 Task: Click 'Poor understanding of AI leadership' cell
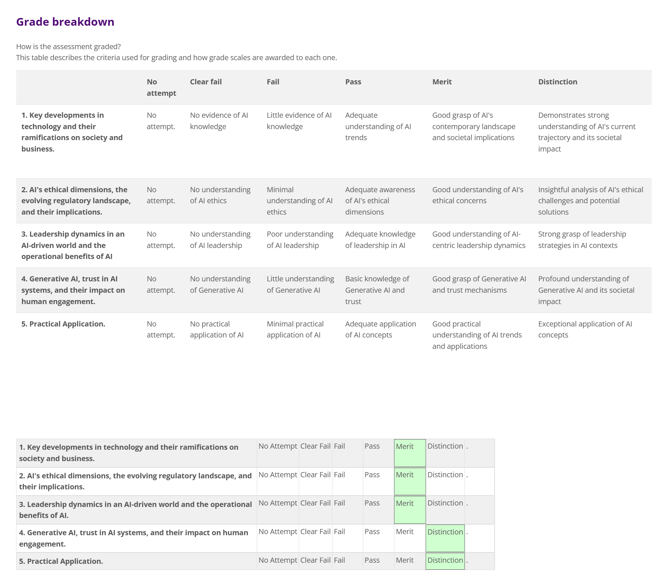tap(300, 240)
